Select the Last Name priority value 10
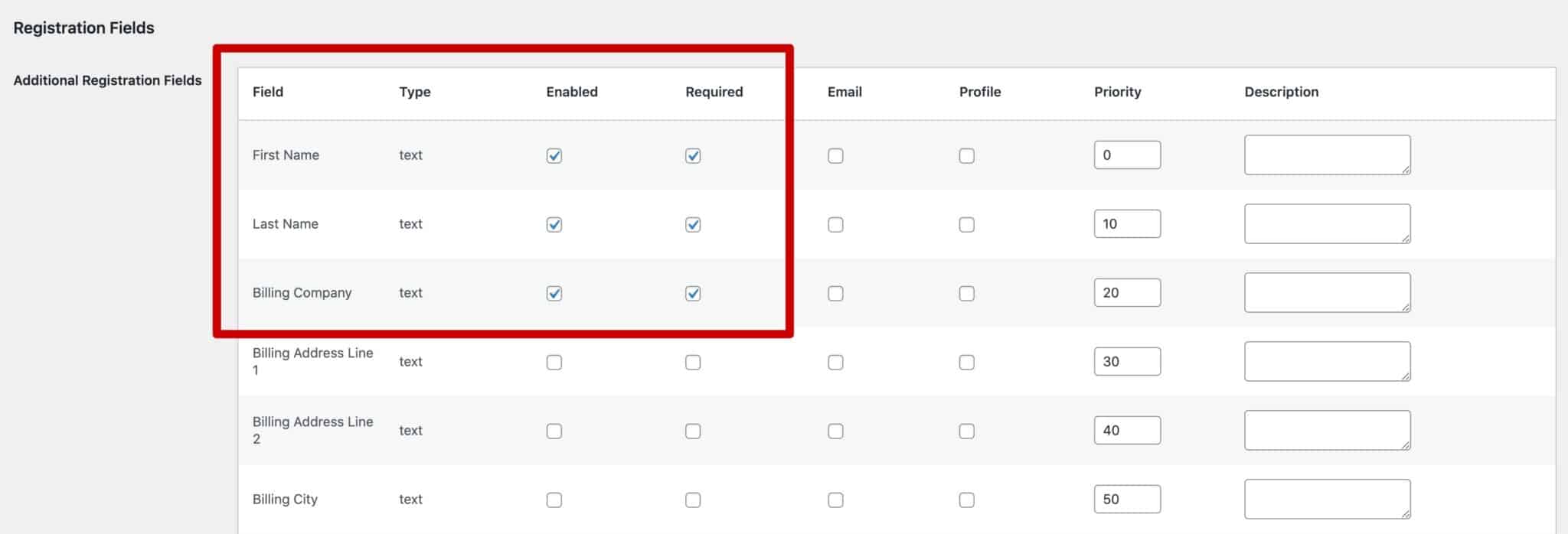This screenshot has width=1568, height=534. (x=1127, y=223)
